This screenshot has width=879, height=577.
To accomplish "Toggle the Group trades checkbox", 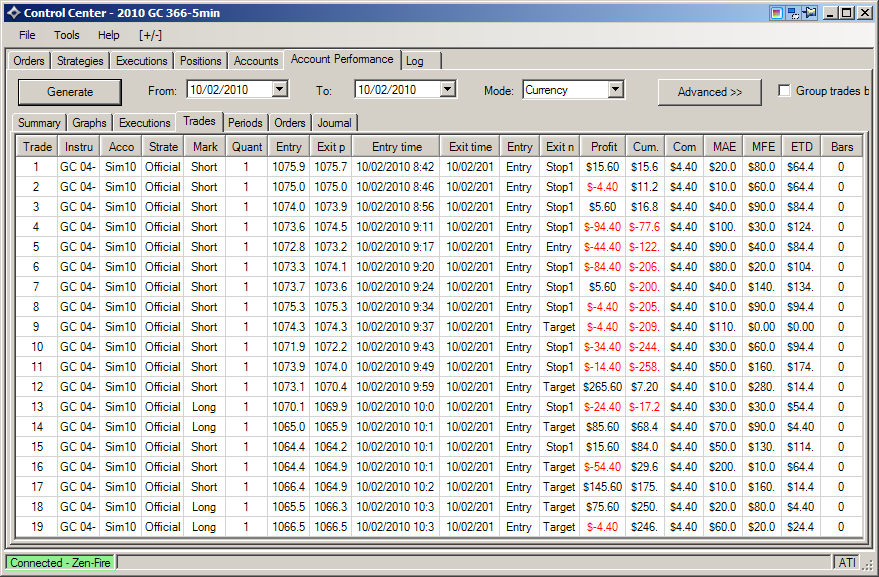I will [x=784, y=90].
